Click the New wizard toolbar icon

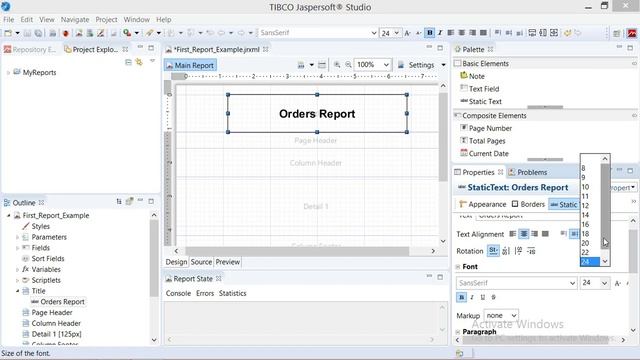(8, 33)
